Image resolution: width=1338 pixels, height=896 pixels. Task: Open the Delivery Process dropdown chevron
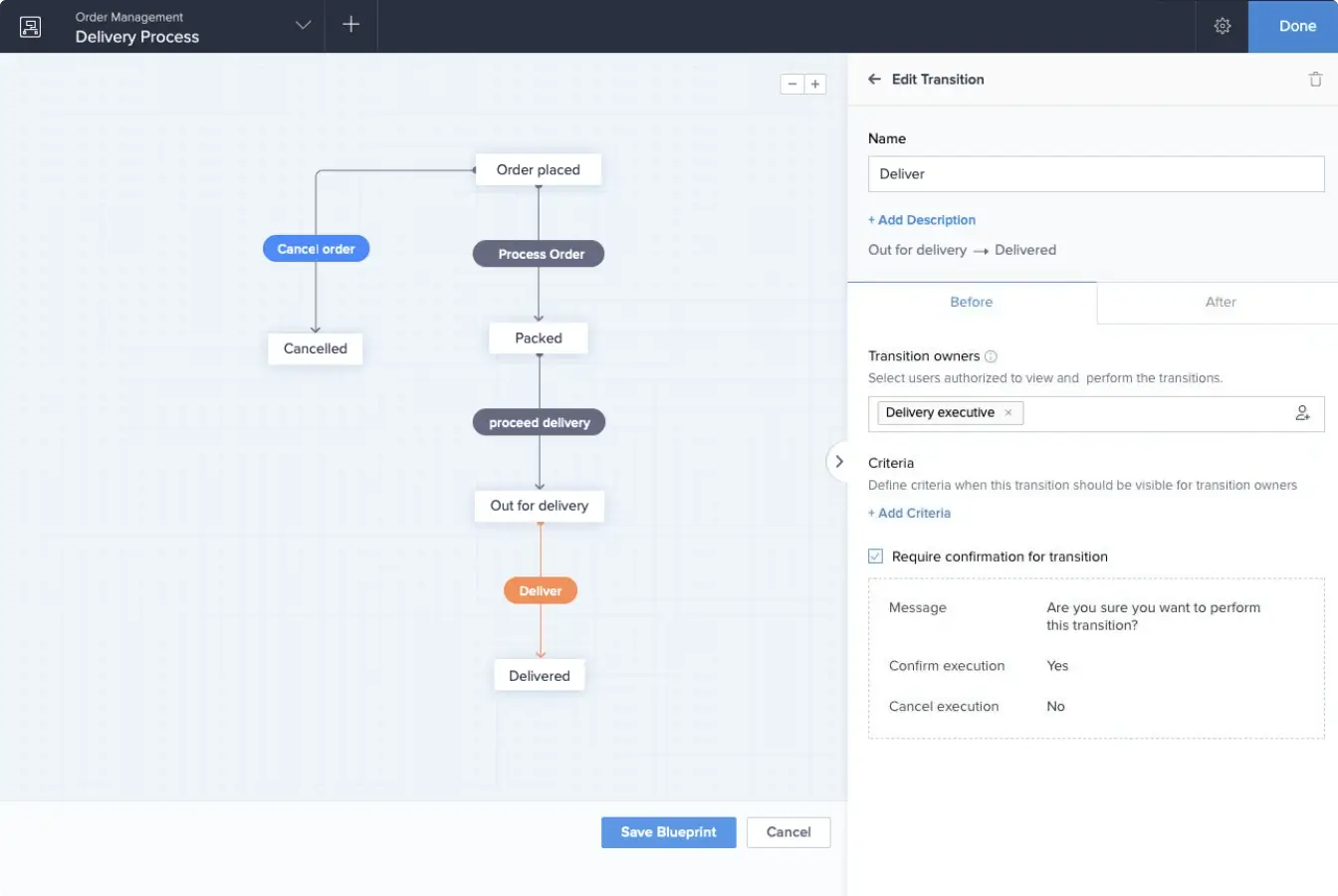302,26
